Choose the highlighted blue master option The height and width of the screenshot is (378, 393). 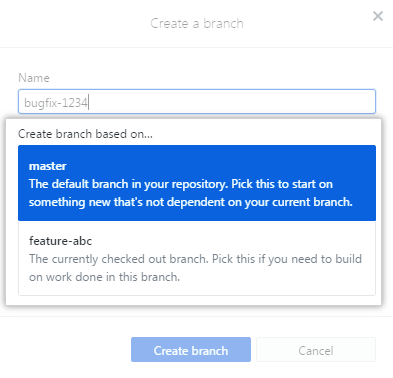[197, 183]
